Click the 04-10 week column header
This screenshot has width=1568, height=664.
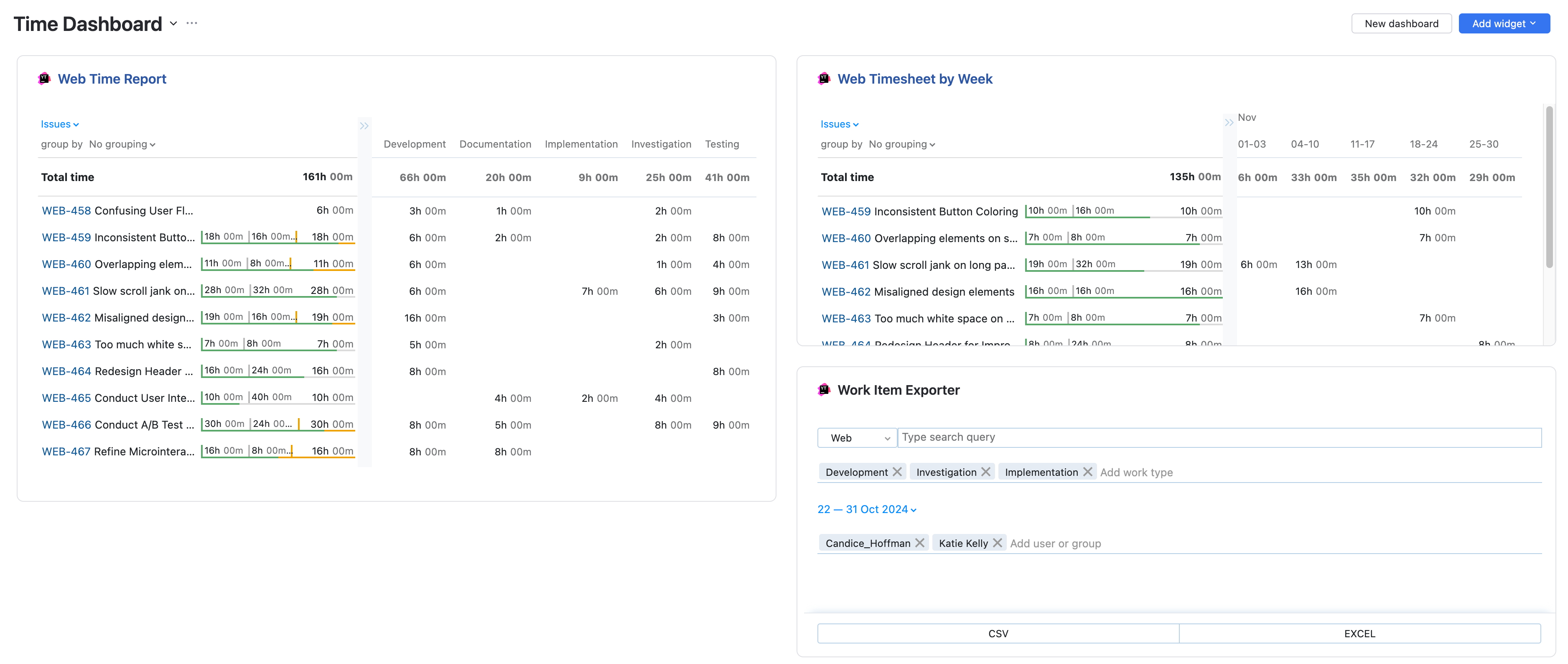(1305, 144)
